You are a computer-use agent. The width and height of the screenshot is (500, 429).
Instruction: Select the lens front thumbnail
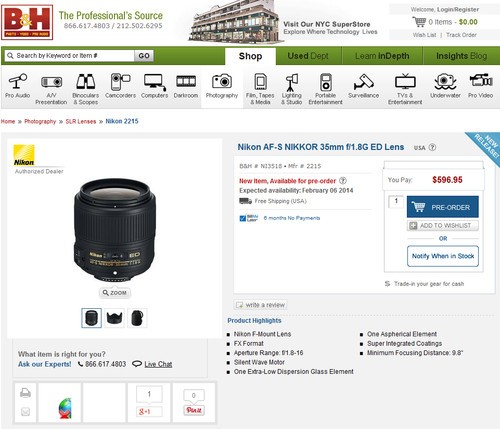(x=91, y=318)
